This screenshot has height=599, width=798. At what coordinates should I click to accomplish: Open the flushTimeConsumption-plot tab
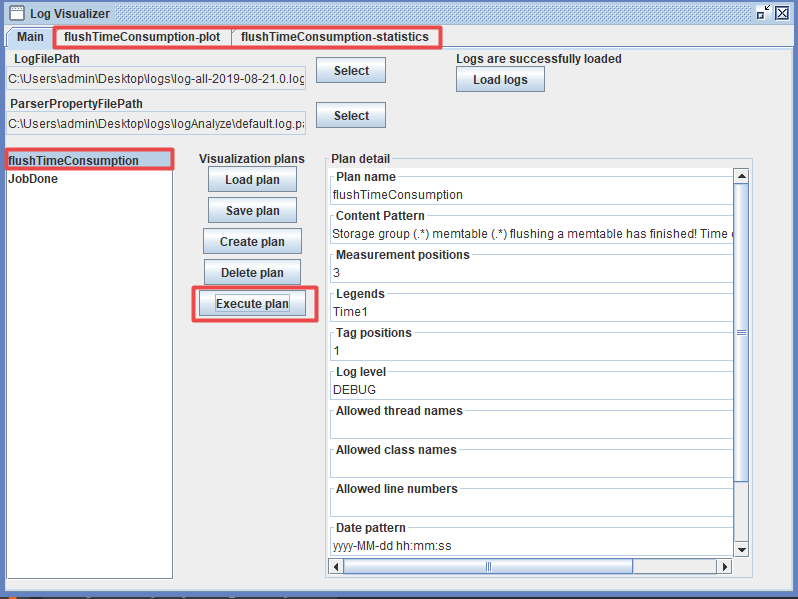[142, 37]
